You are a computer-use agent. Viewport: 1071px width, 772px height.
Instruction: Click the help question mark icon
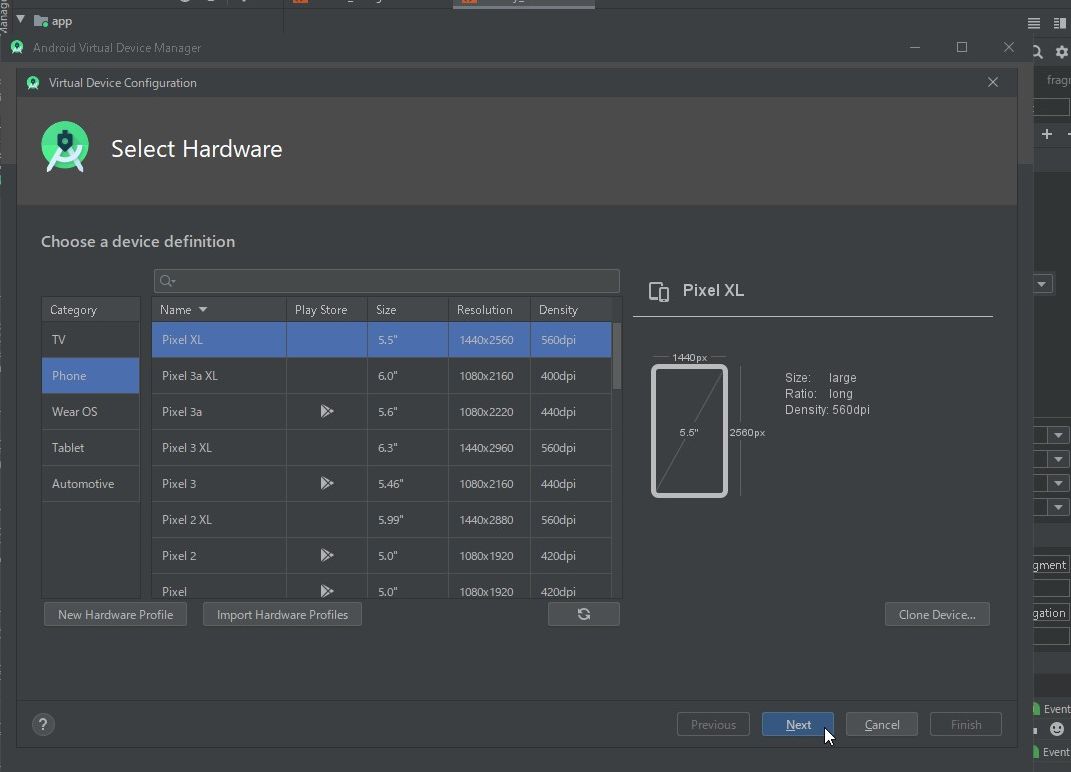(x=42, y=724)
